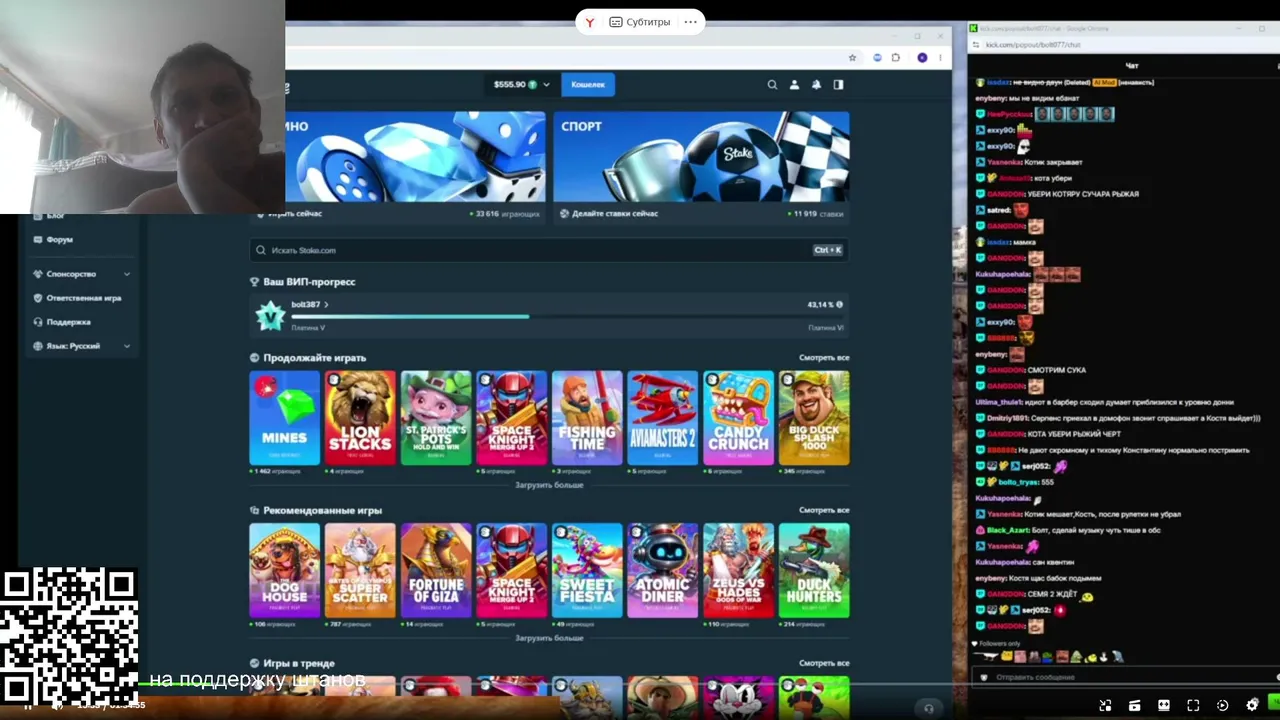1280x720 pixels.
Task: Enter fullscreen from the video controls
Action: pos(1193,705)
